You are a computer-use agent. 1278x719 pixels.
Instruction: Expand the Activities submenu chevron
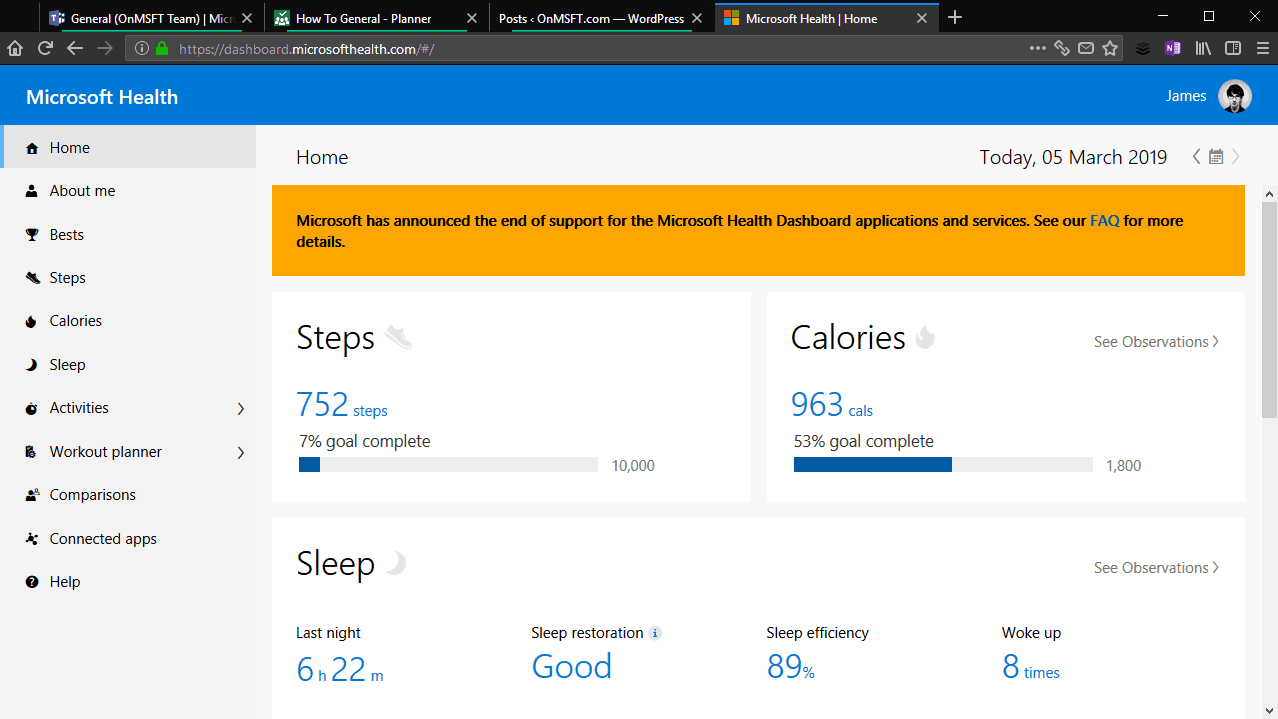(x=241, y=408)
